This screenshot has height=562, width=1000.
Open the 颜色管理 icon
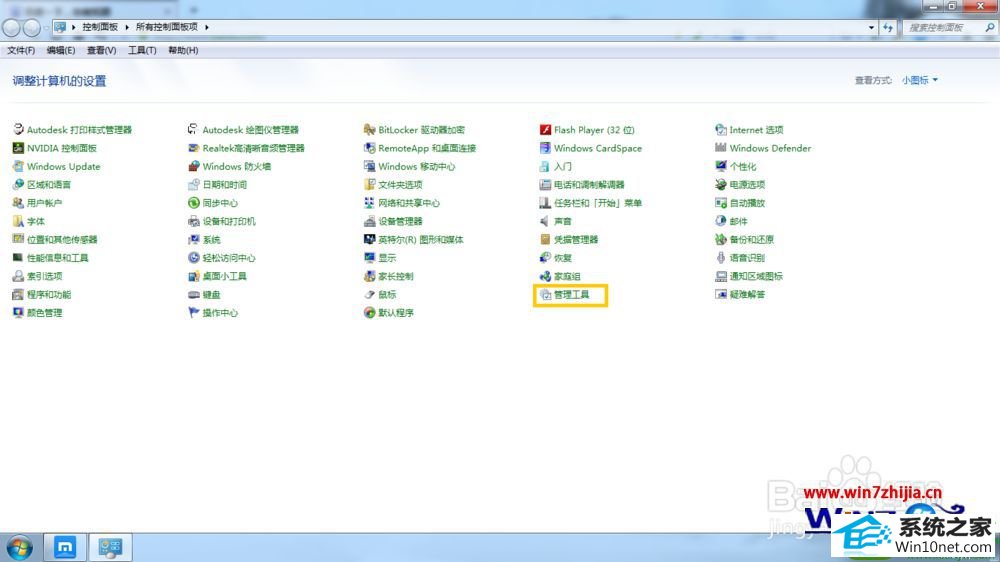point(18,313)
